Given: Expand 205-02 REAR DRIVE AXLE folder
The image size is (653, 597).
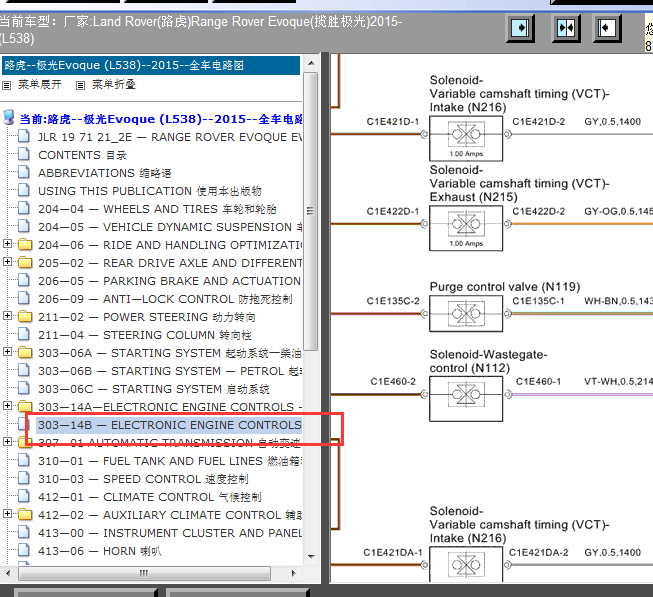Looking at the screenshot, I should (x=7, y=262).
